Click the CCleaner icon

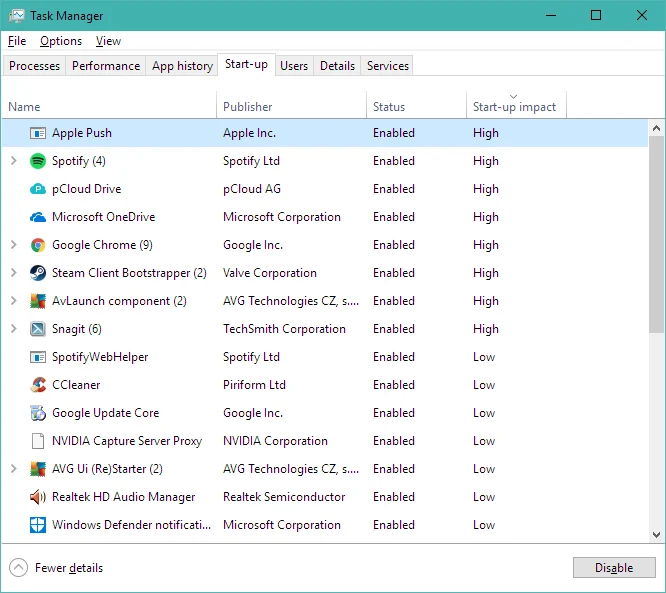(x=38, y=385)
